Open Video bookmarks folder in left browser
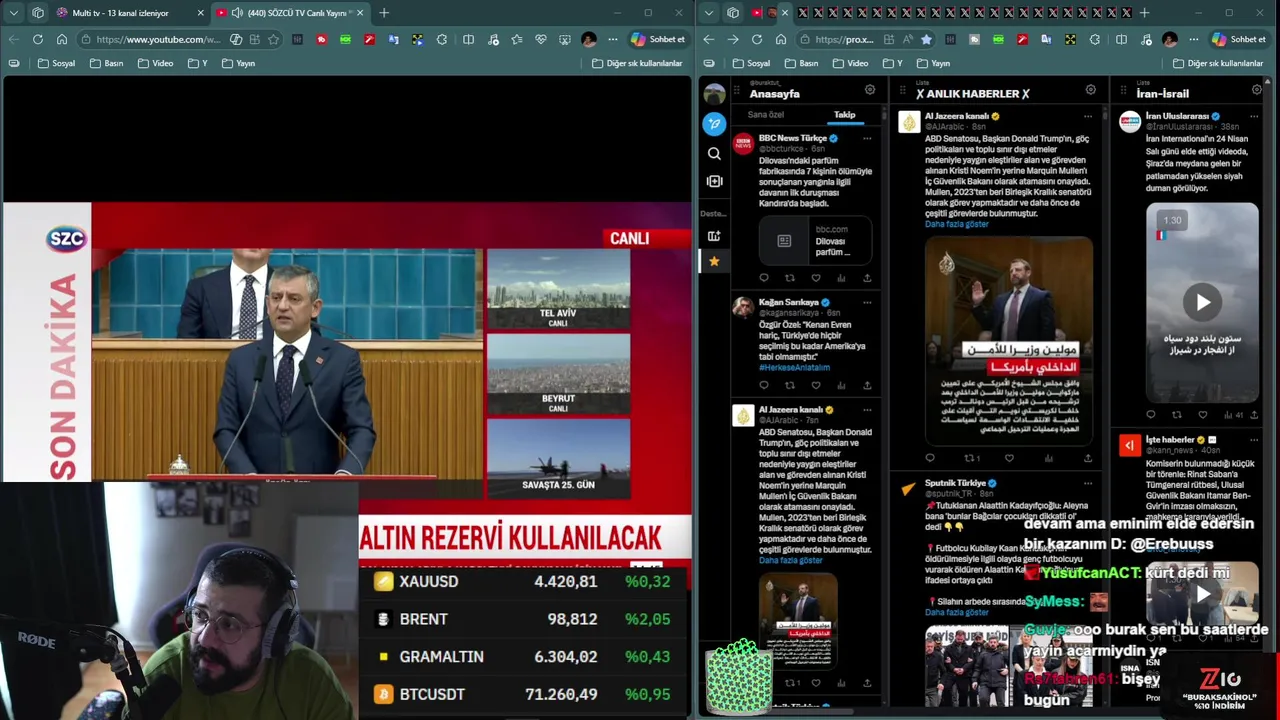Image resolution: width=1280 pixels, height=720 pixels. [155, 63]
